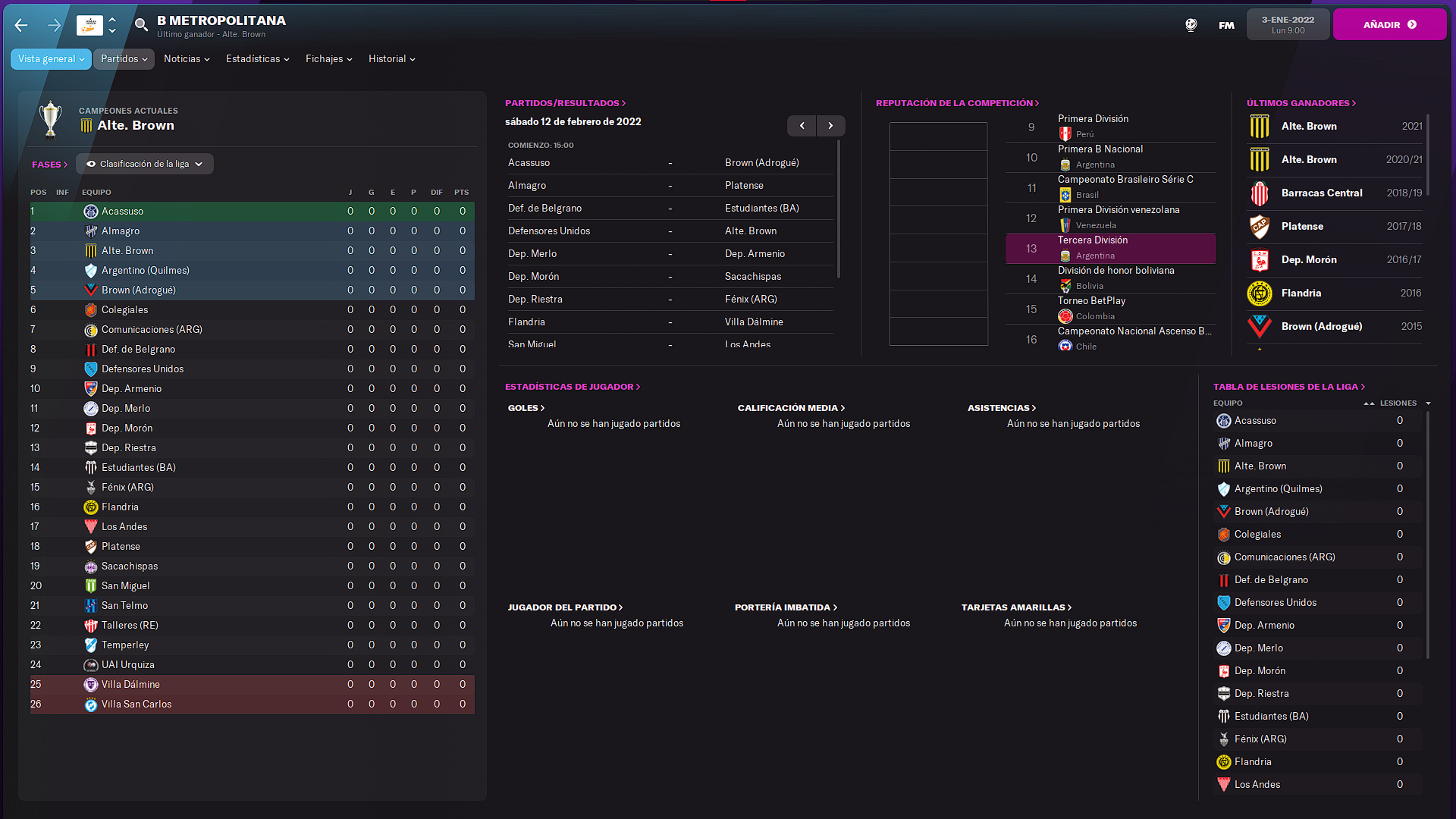Show next fixture date
The width and height of the screenshot is (1456, 819).
[830, 126]
